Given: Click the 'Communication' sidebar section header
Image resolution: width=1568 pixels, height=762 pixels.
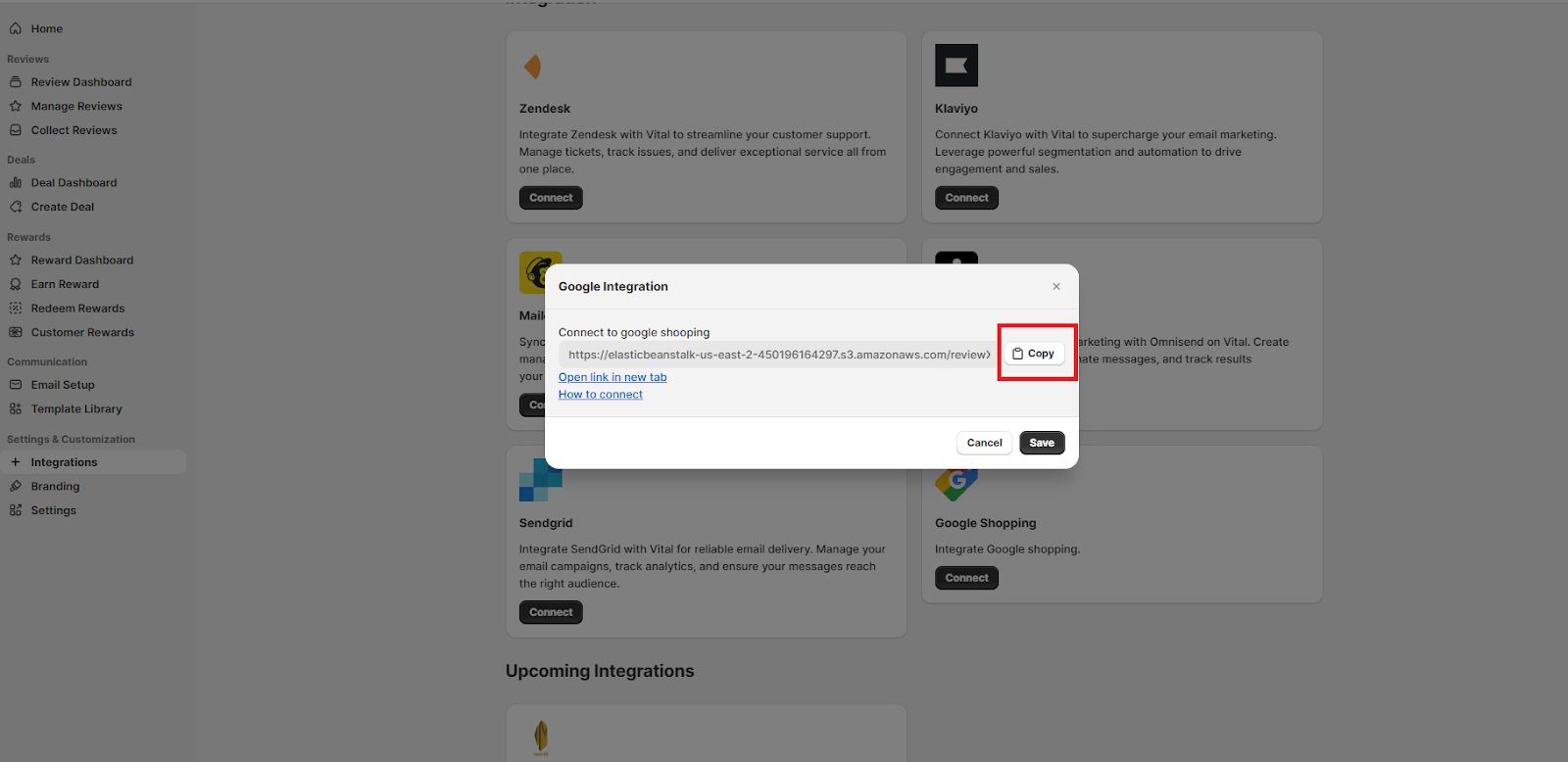Looking at the screenshot, I should 47,361.
